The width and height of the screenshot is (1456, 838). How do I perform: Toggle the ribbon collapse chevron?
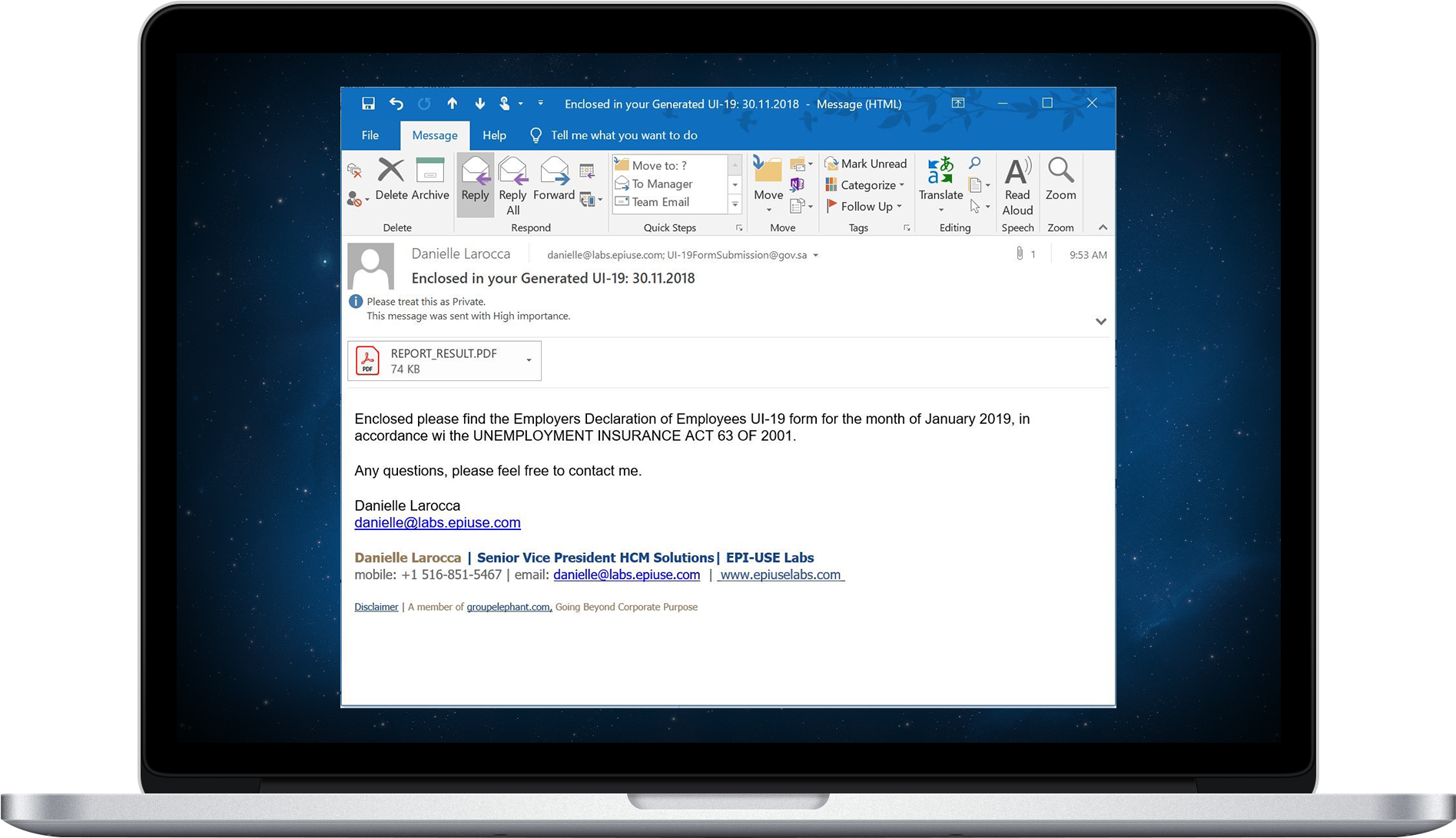[x=1102, y=227]
